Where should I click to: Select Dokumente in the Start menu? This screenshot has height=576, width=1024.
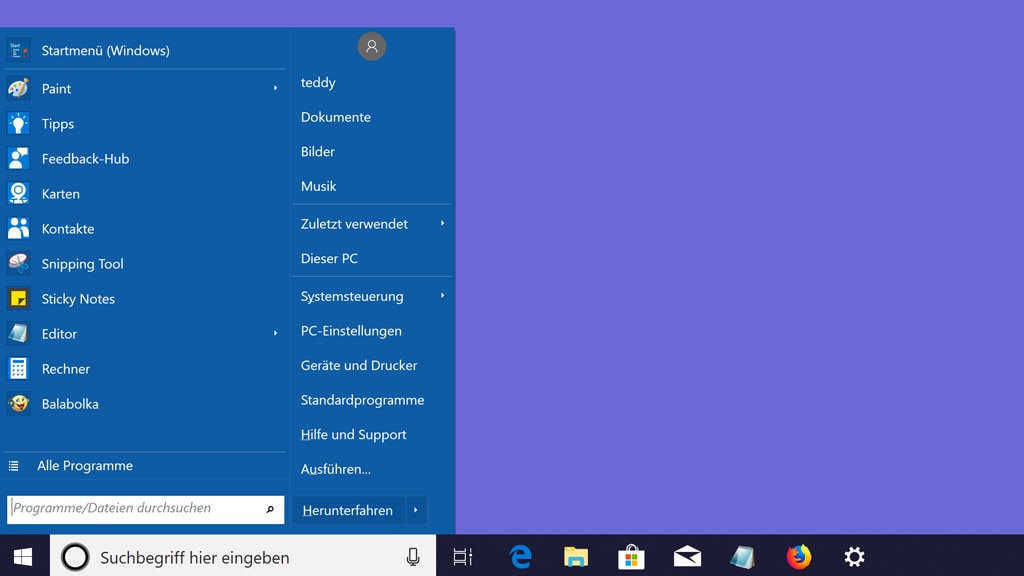click(335, 116)
